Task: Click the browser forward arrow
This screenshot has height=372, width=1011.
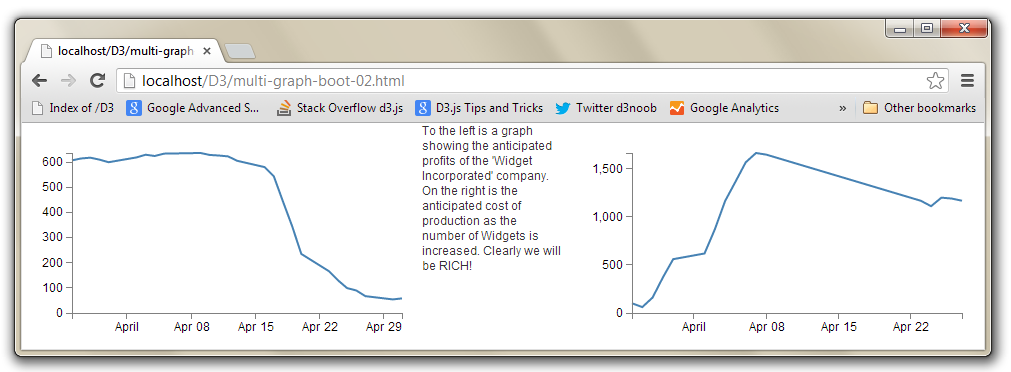Action: click(x=68, y=81)
